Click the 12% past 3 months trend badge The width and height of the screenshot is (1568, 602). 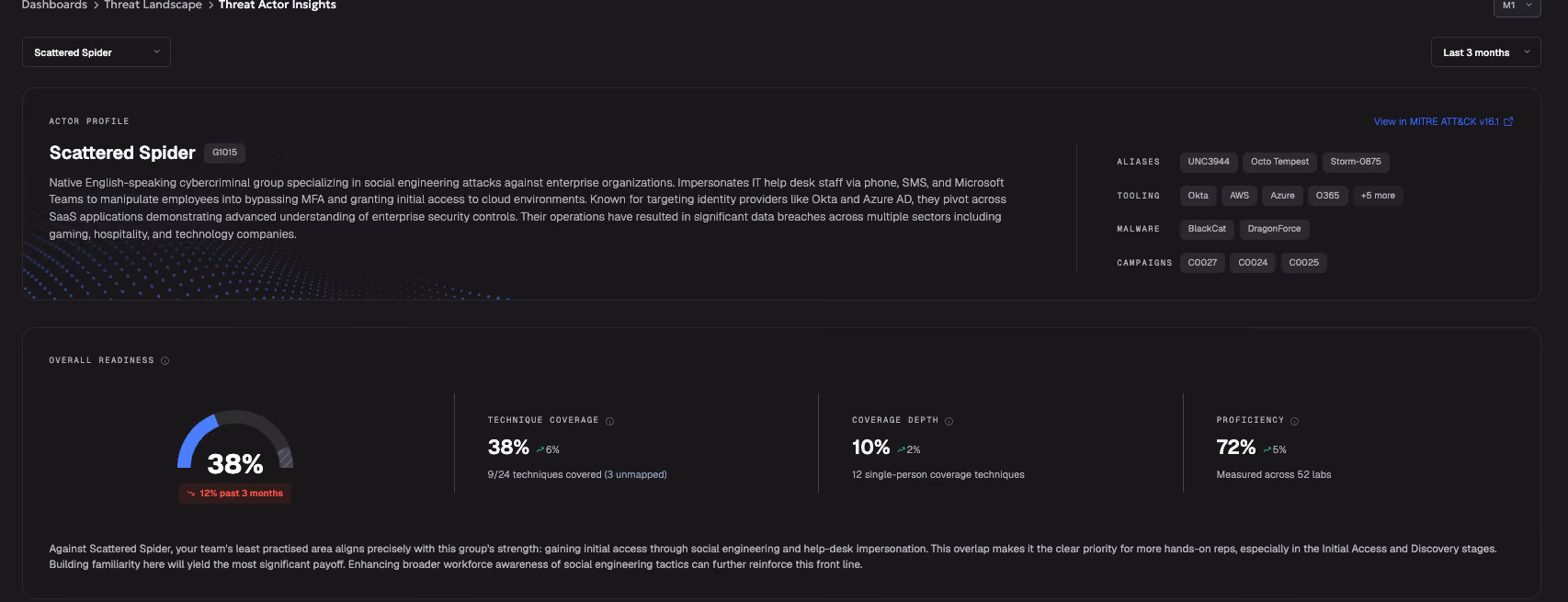pos(234,494)
